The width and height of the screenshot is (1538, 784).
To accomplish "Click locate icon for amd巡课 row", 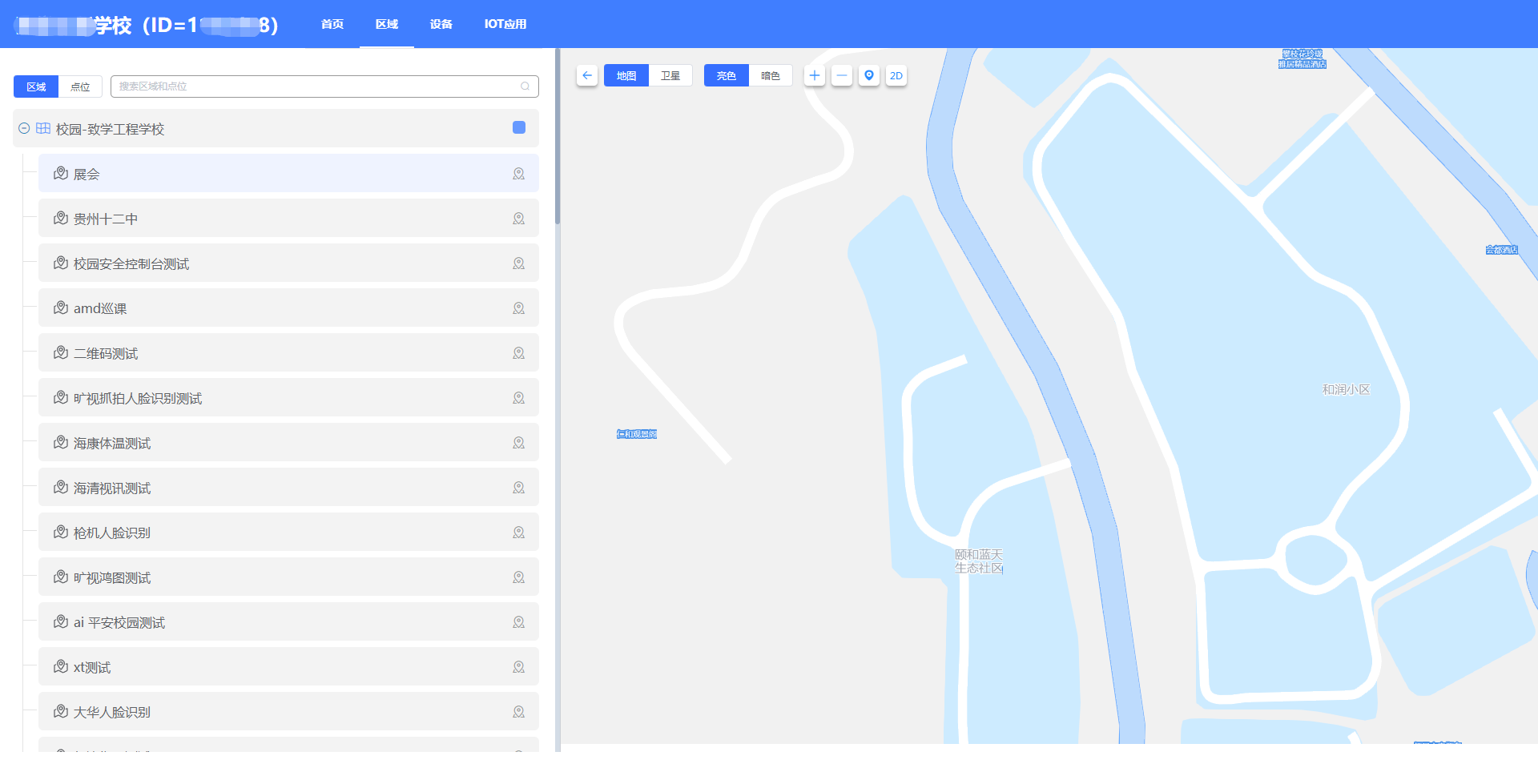I will pos(518,308).
